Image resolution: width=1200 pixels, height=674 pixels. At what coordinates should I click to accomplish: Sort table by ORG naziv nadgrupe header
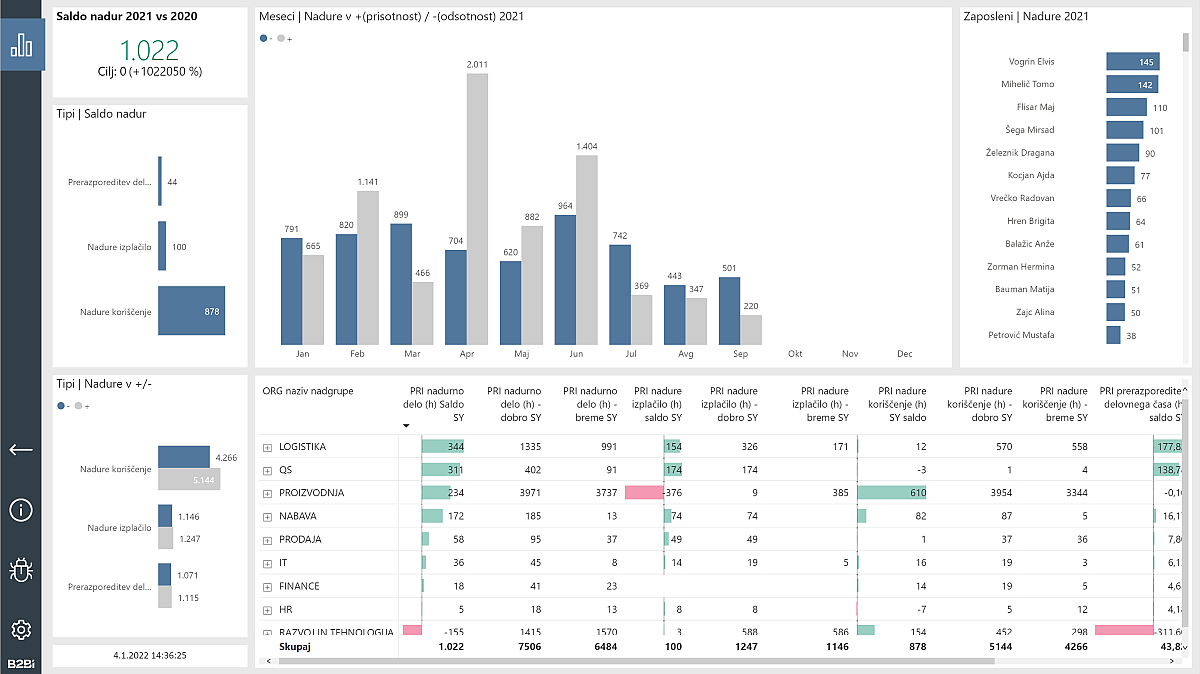[x=310, y=391]
